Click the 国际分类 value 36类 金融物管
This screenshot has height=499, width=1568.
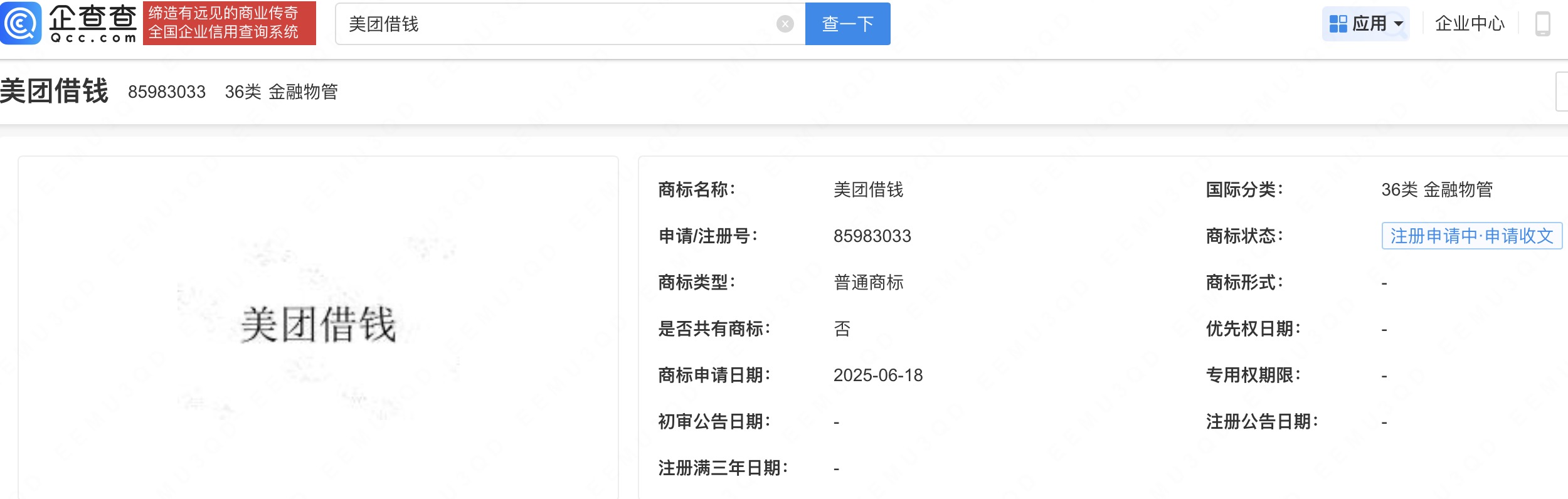(x=1436, y=189)
